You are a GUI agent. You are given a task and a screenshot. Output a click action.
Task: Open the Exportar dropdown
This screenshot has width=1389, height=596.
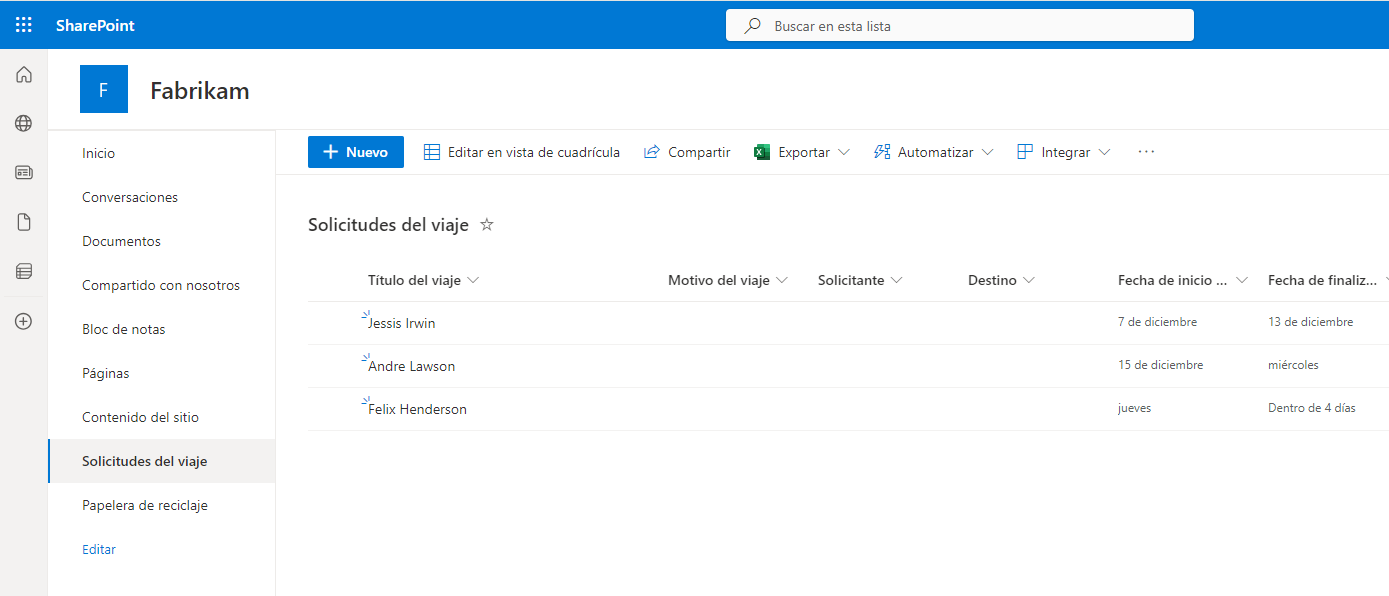[801, 151]
